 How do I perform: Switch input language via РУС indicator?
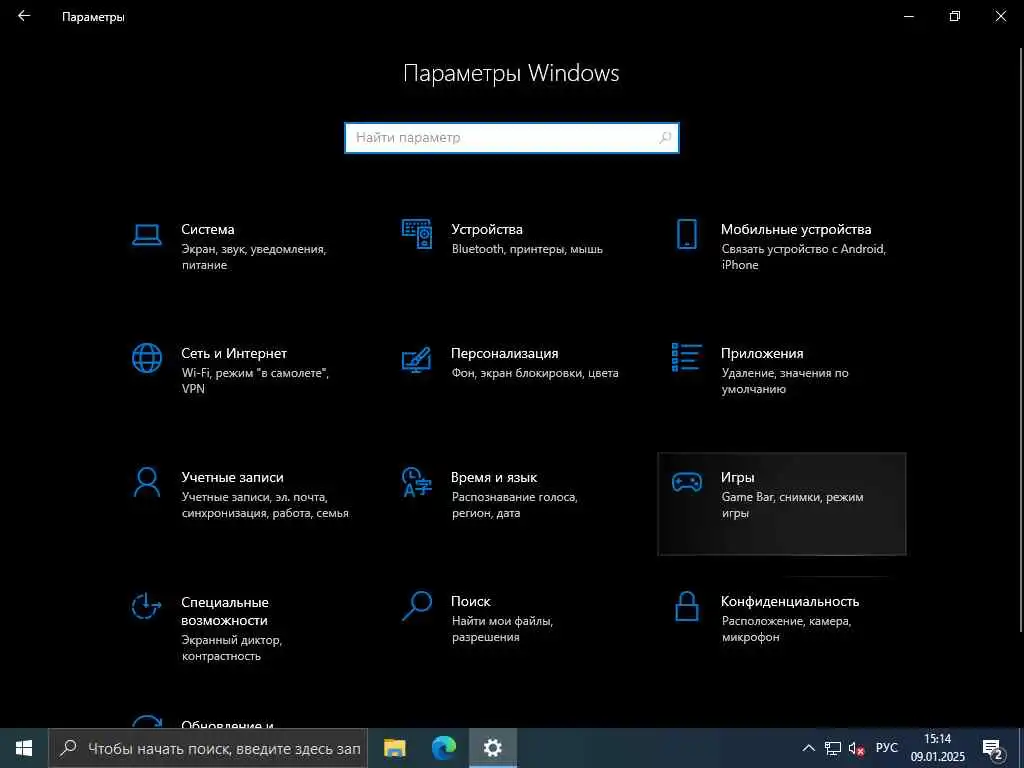pos(887,748)
